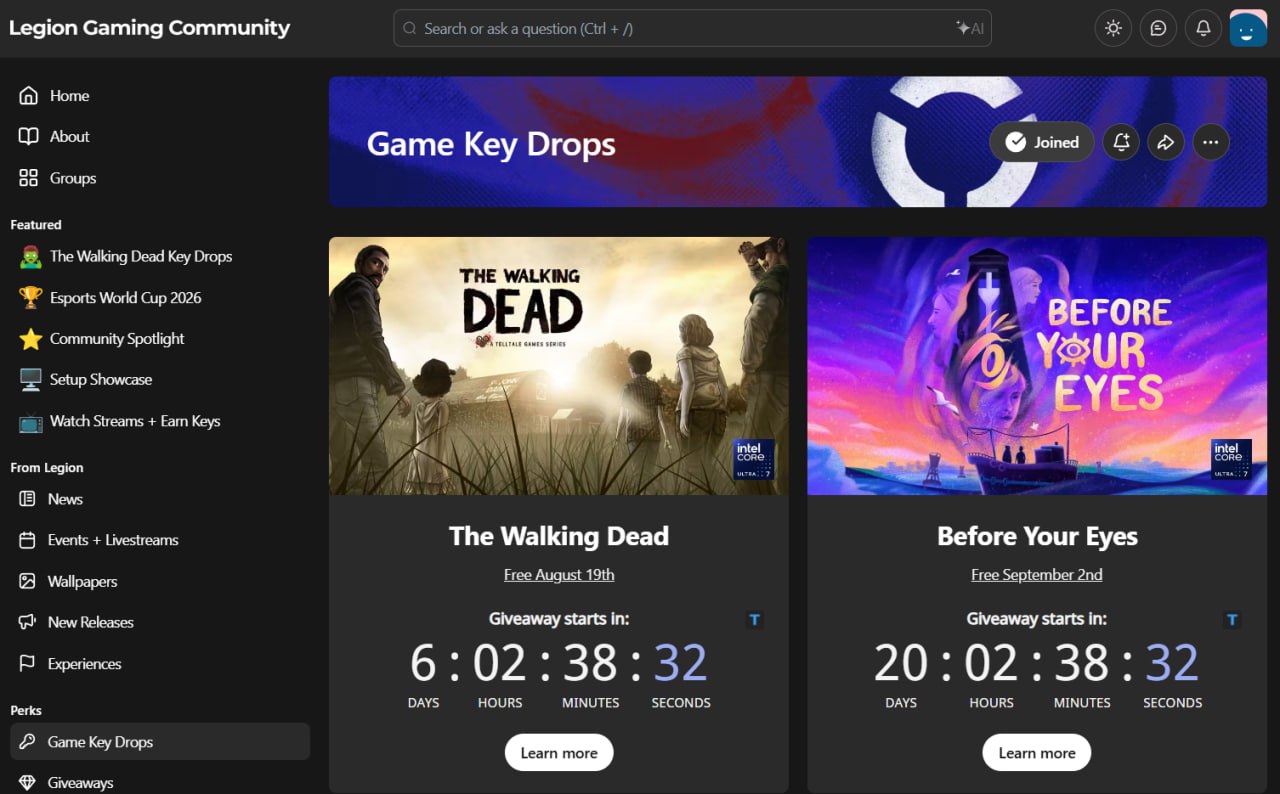Click The Walking Dead game artwork
The width and height of the screenshot is (1280, 794).
[x=559, y=366]
